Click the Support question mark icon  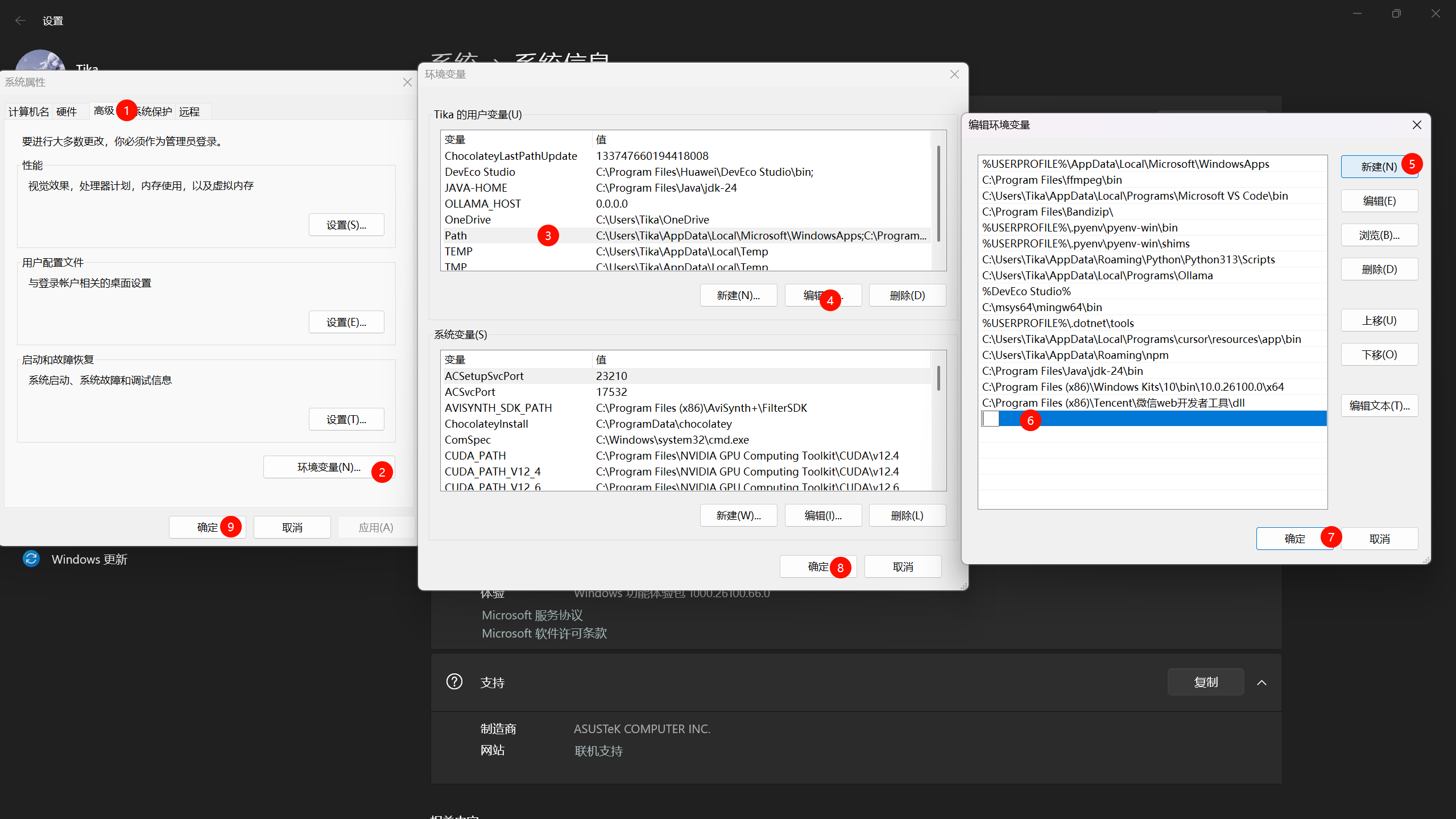click(454, 681)
